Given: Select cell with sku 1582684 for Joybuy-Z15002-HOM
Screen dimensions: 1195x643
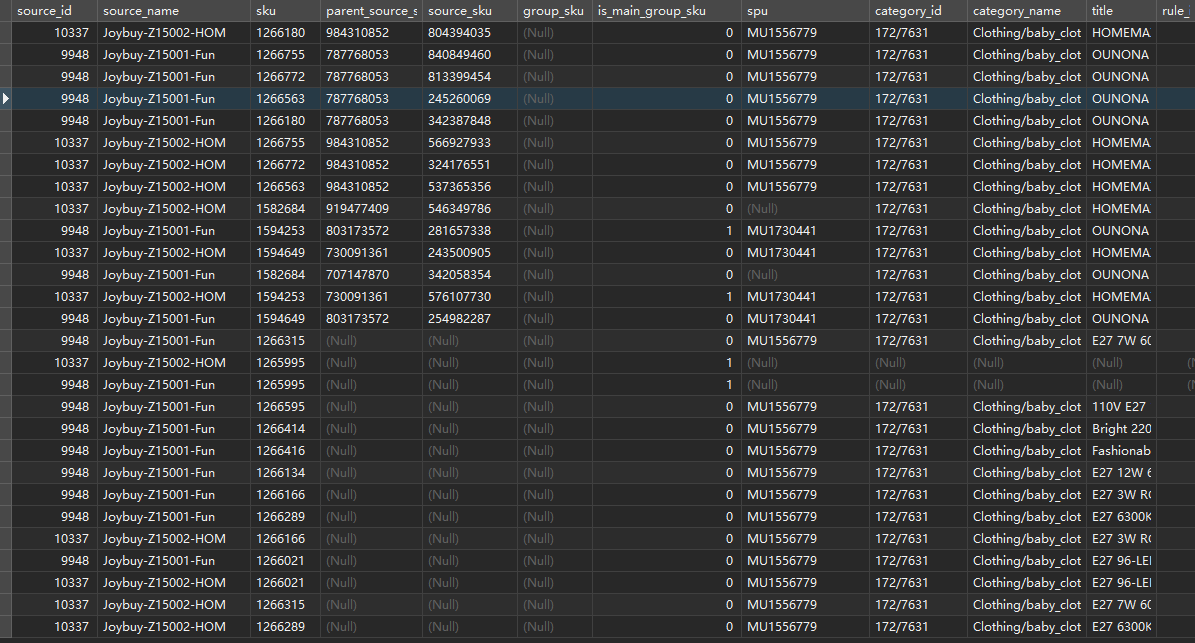Looking at the screenshot, I should 285,209.
